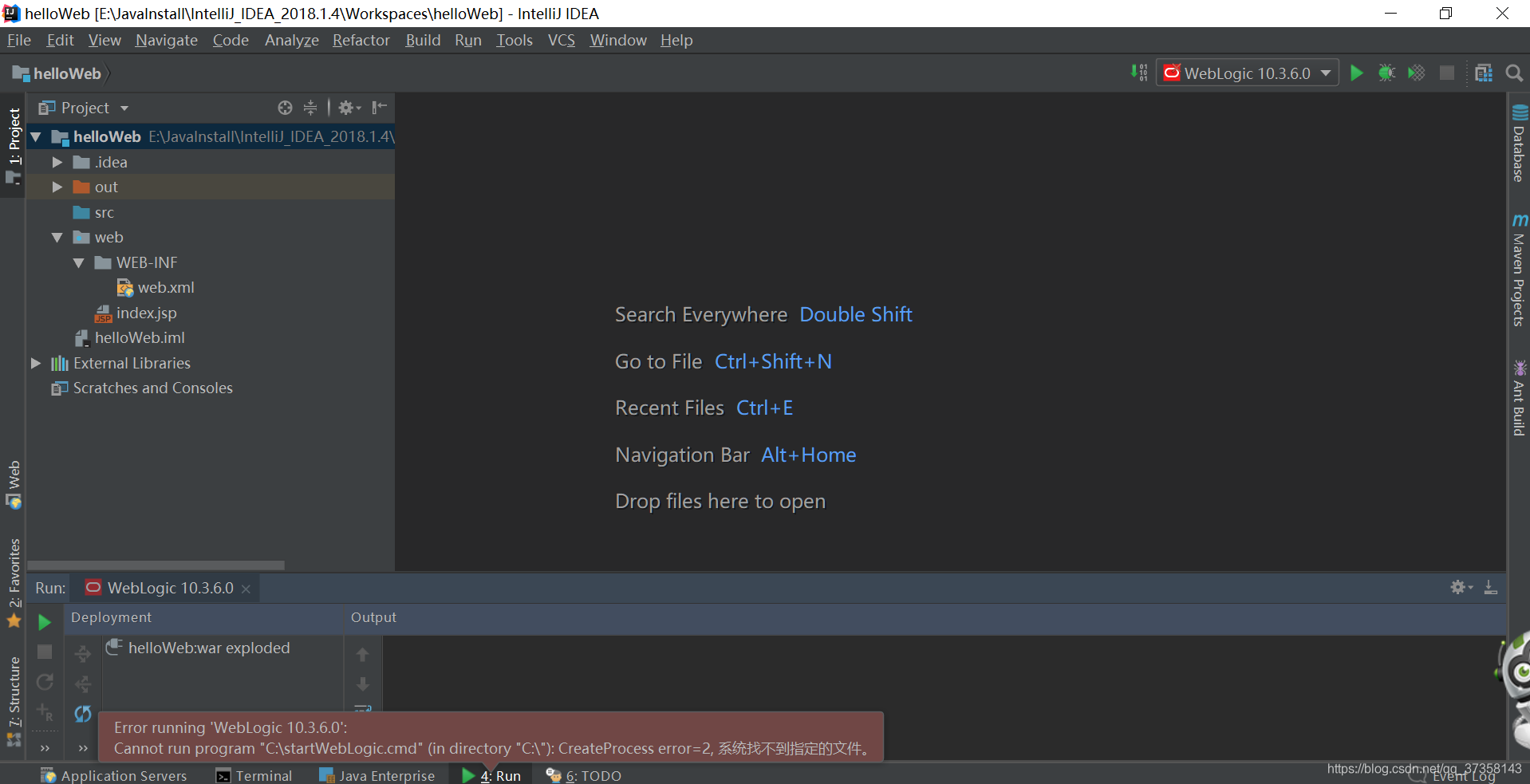The image size is (1530, 784).
Task: Hide the Project tool window
Action: (380, 108)
